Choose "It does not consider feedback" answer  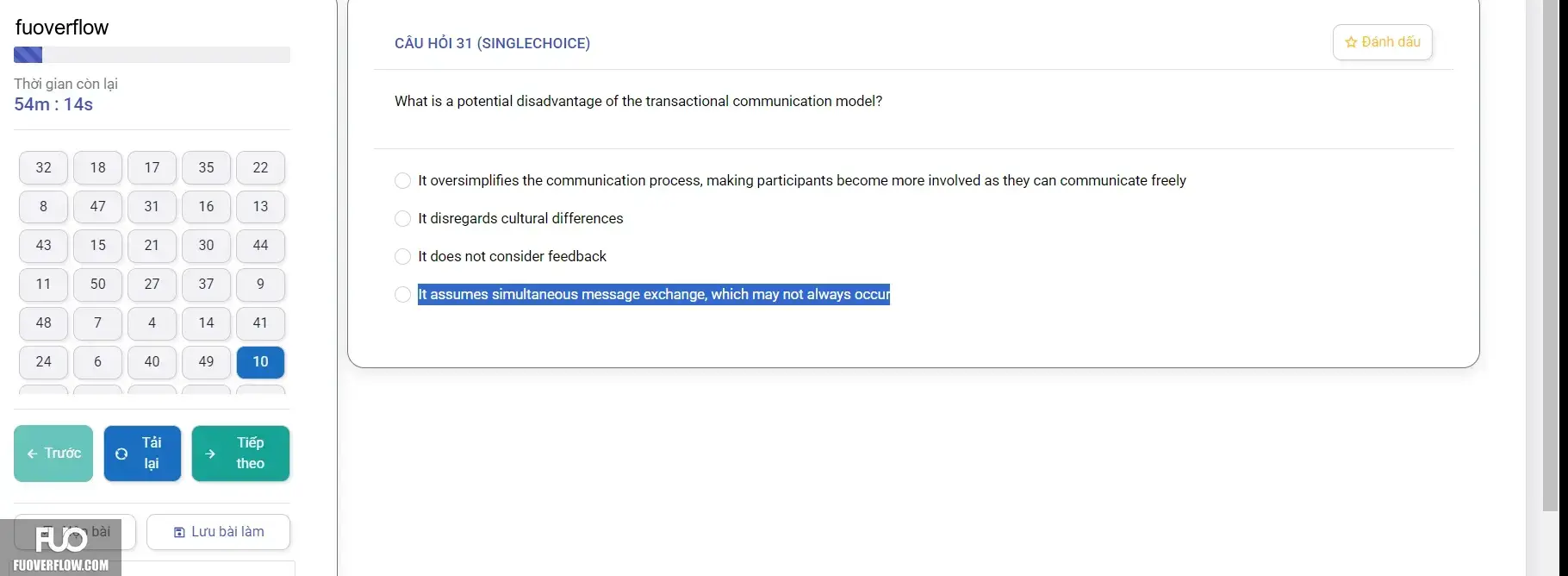[402, 256]
